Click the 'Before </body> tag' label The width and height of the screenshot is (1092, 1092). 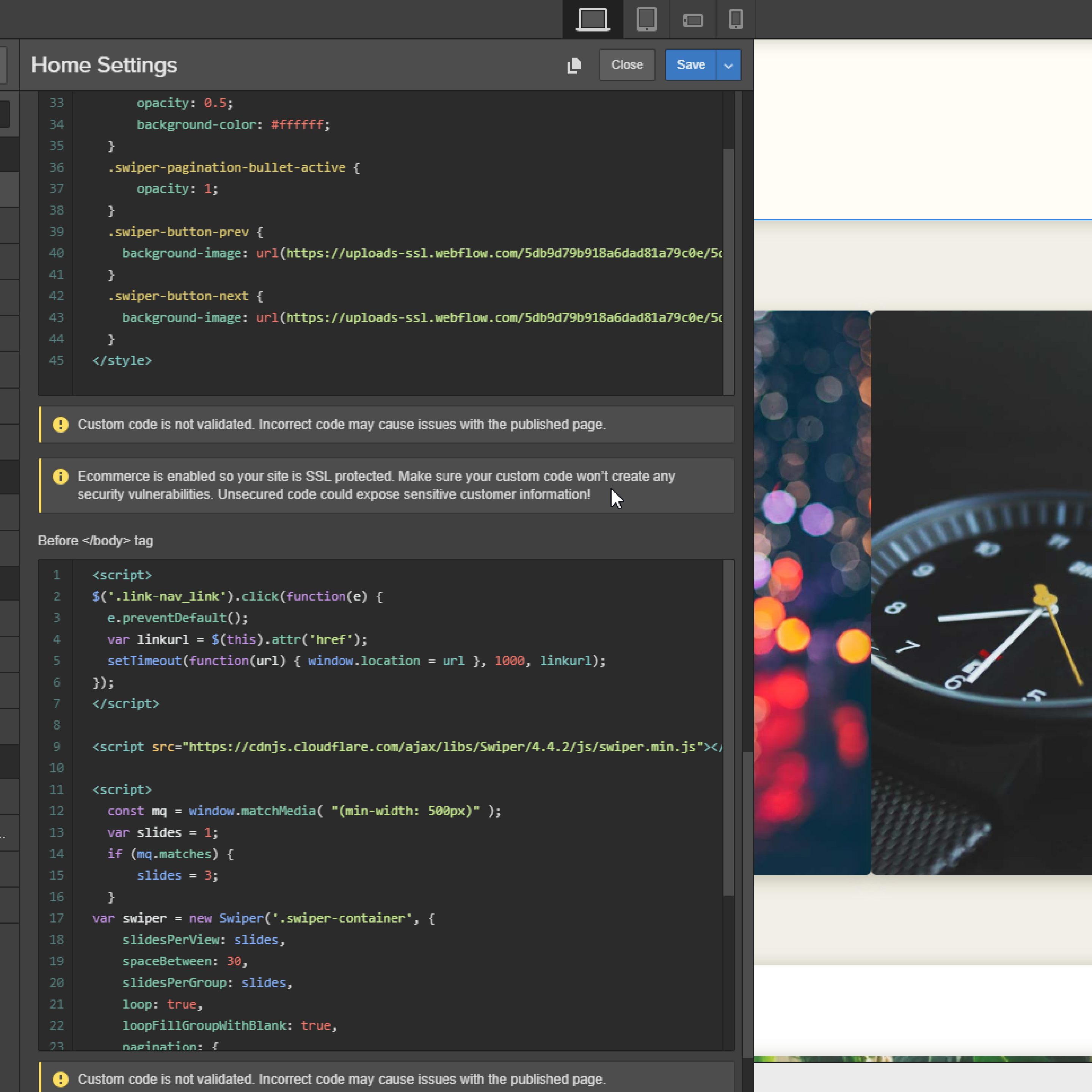[96, 540]
